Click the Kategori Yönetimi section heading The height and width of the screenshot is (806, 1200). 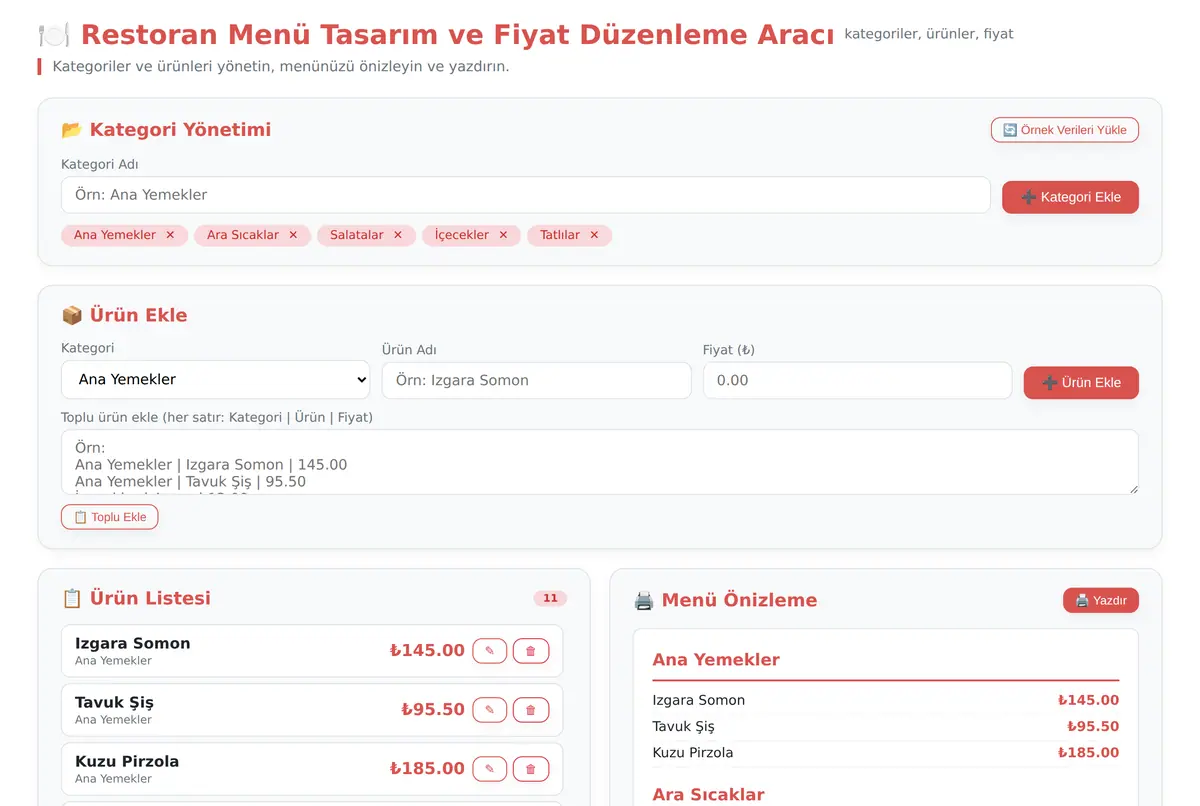tap(166, 130)
